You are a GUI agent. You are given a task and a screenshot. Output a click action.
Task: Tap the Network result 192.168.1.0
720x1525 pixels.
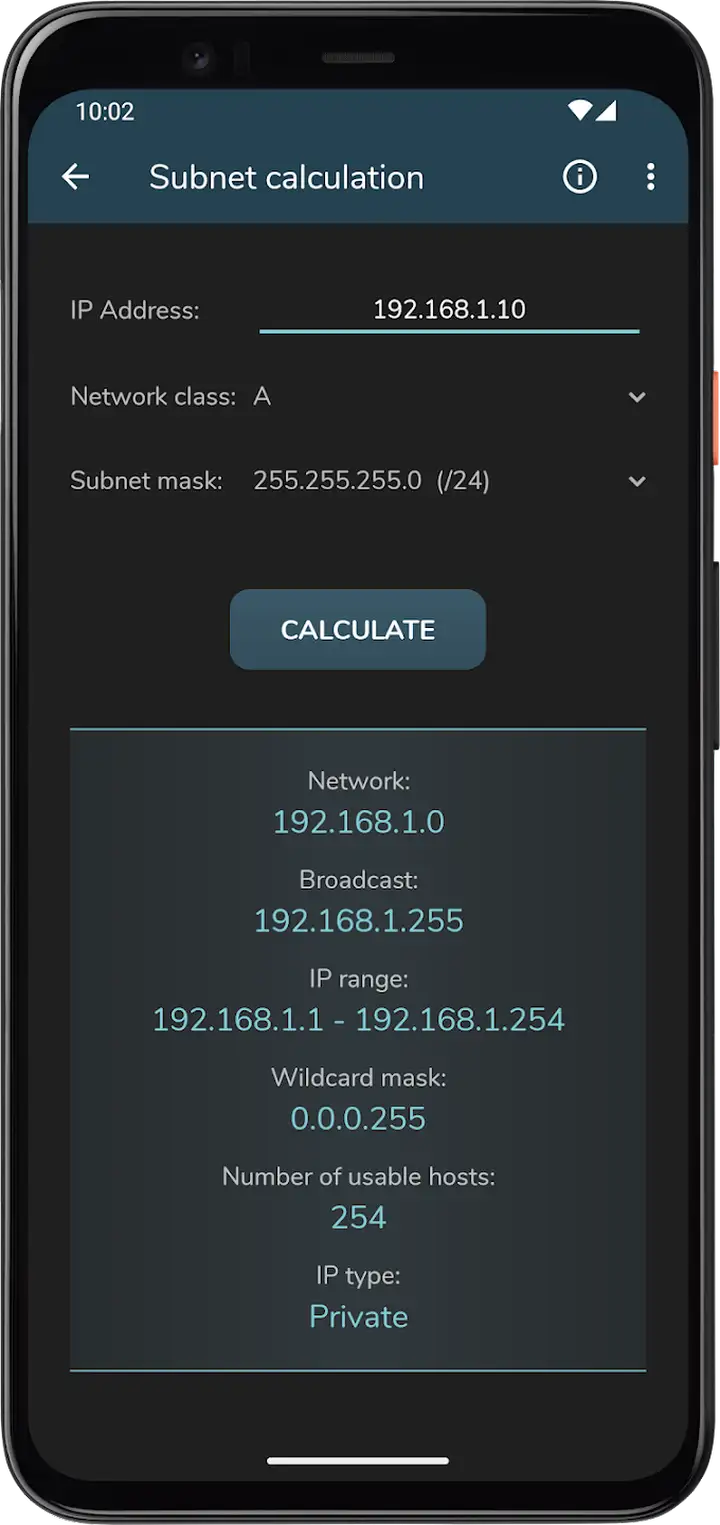click(x=358, y=822)
